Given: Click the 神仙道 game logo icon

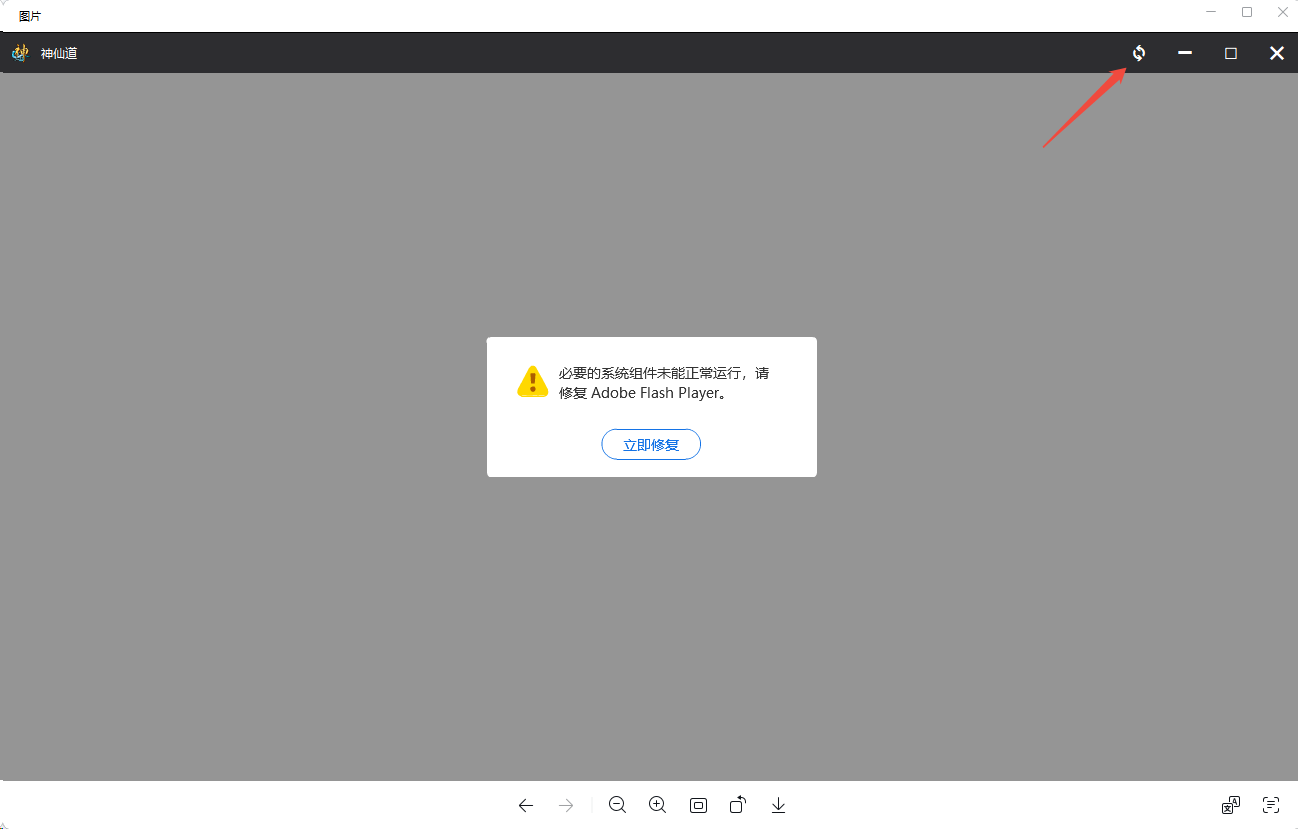Looking at the screenshot, I should pos(20,53).
